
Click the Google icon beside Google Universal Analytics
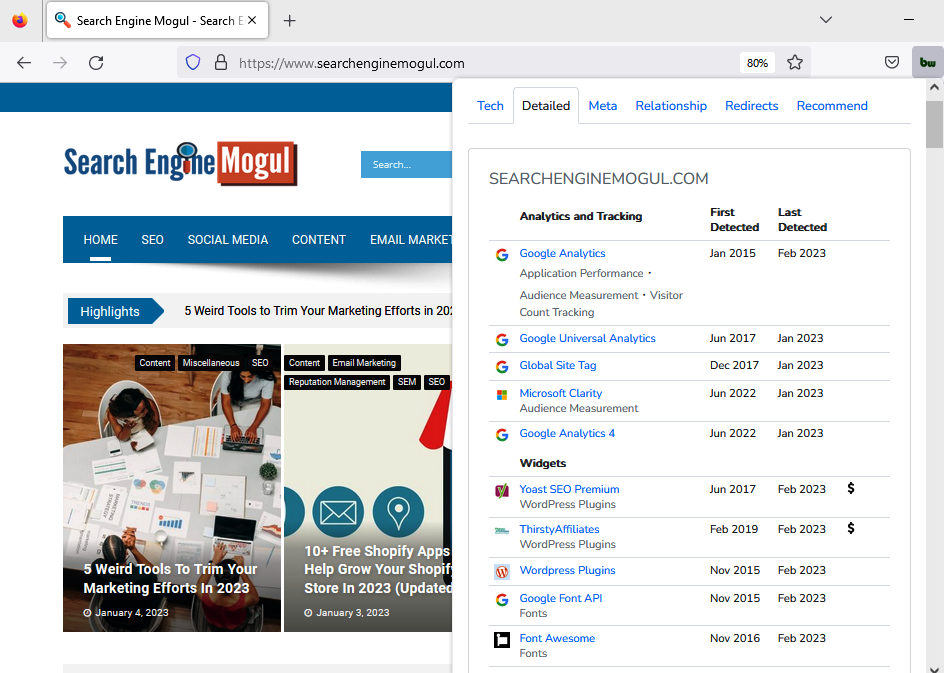[502, 340]
